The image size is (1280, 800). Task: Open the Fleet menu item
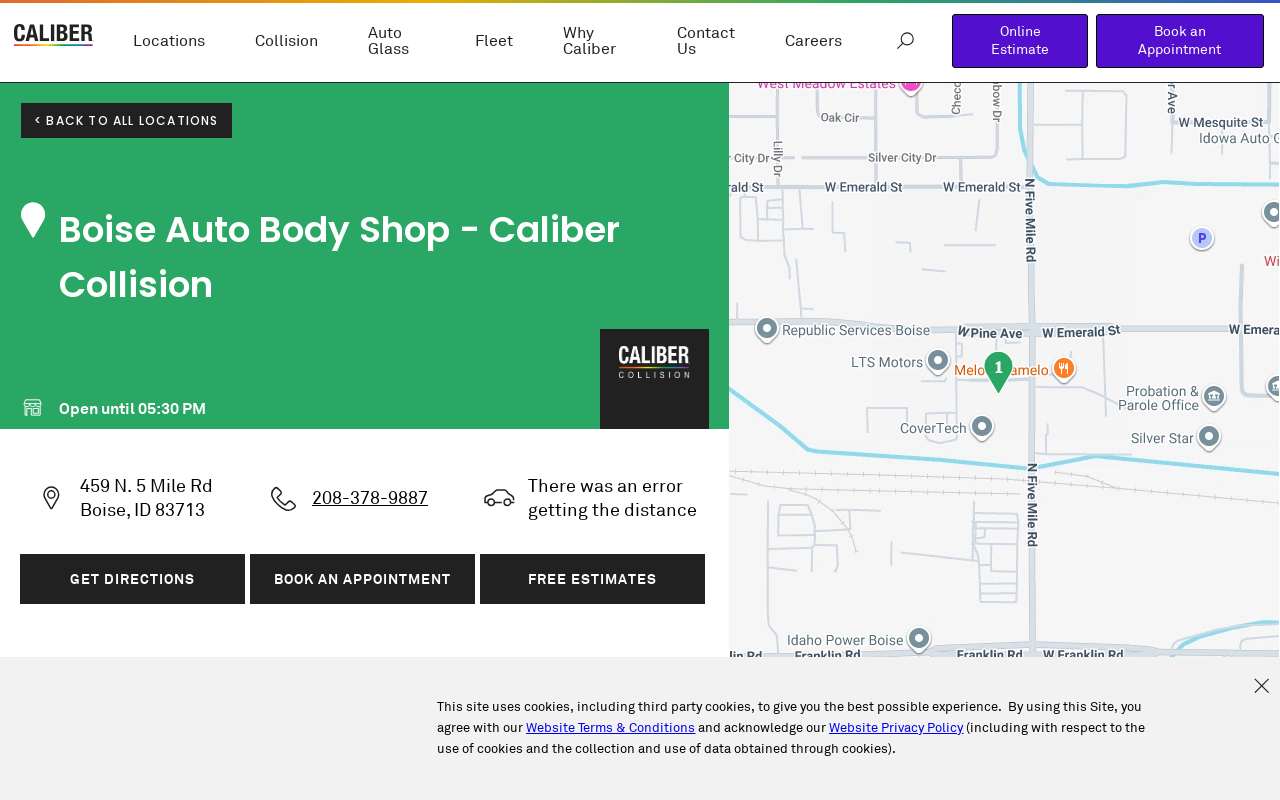[x=494, y=41]
